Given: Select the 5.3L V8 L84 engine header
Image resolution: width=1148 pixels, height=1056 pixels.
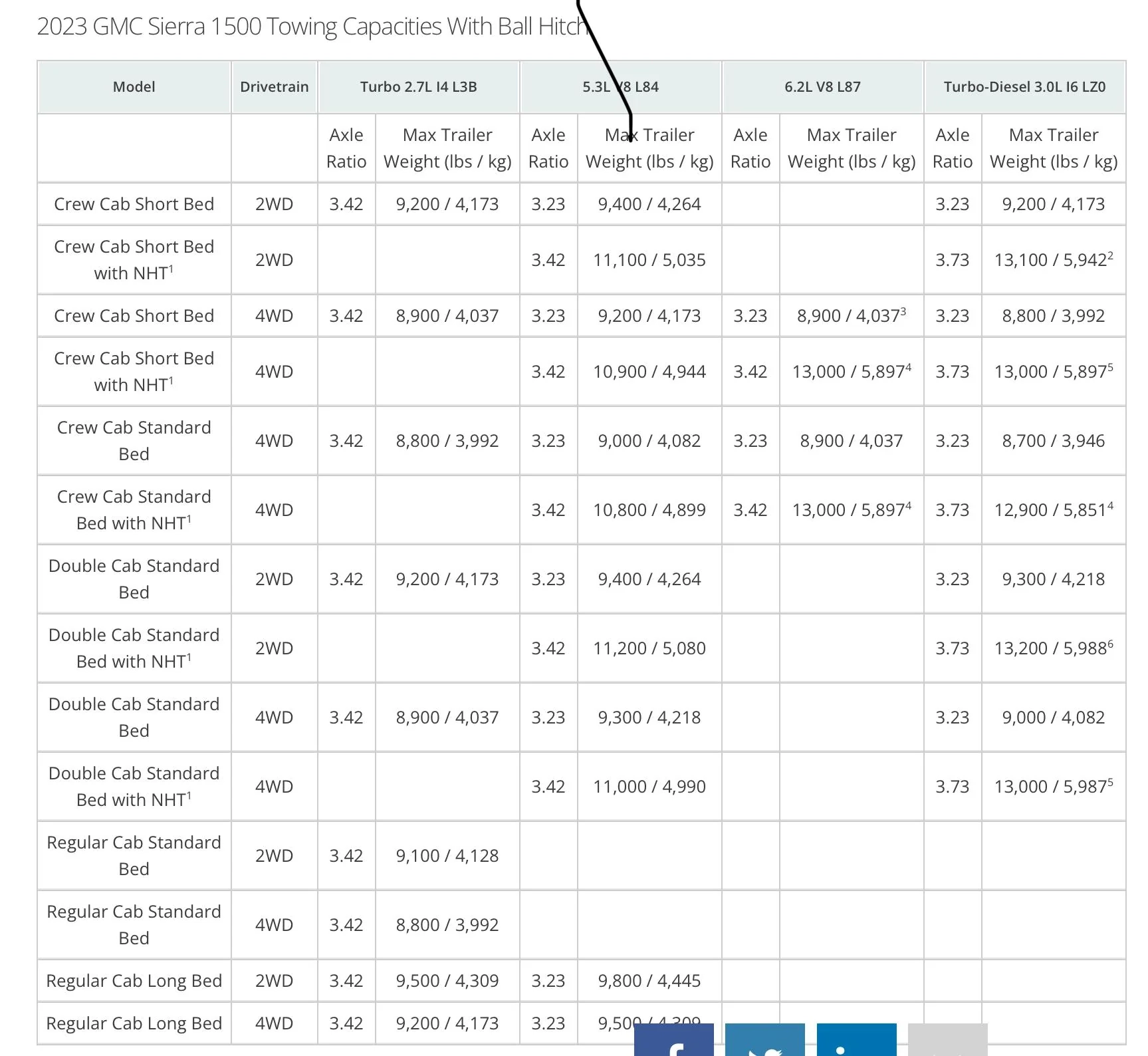Looking at the screenshot, I should pos(620,87).
